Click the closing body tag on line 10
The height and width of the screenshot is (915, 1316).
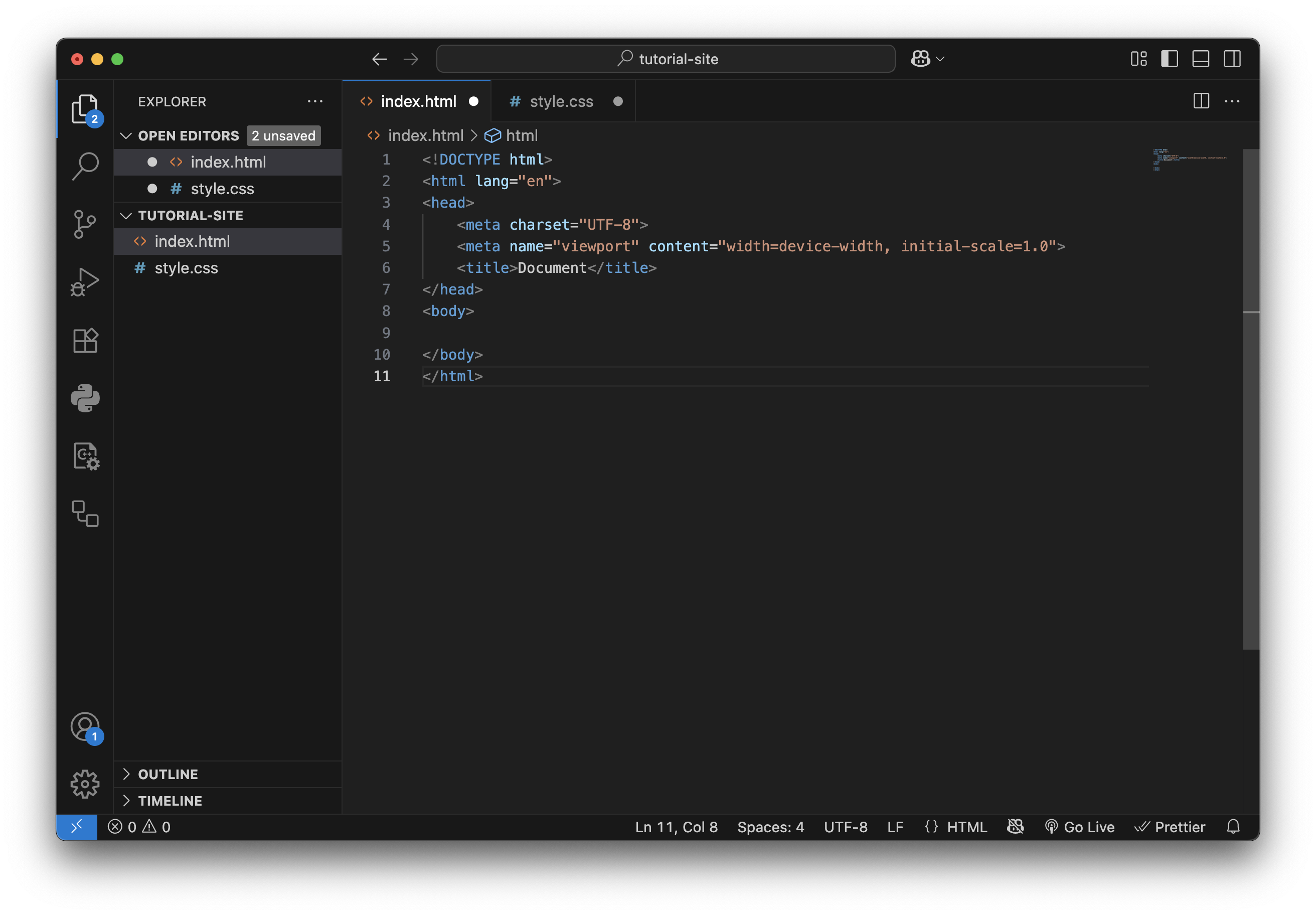pos(452,355)
